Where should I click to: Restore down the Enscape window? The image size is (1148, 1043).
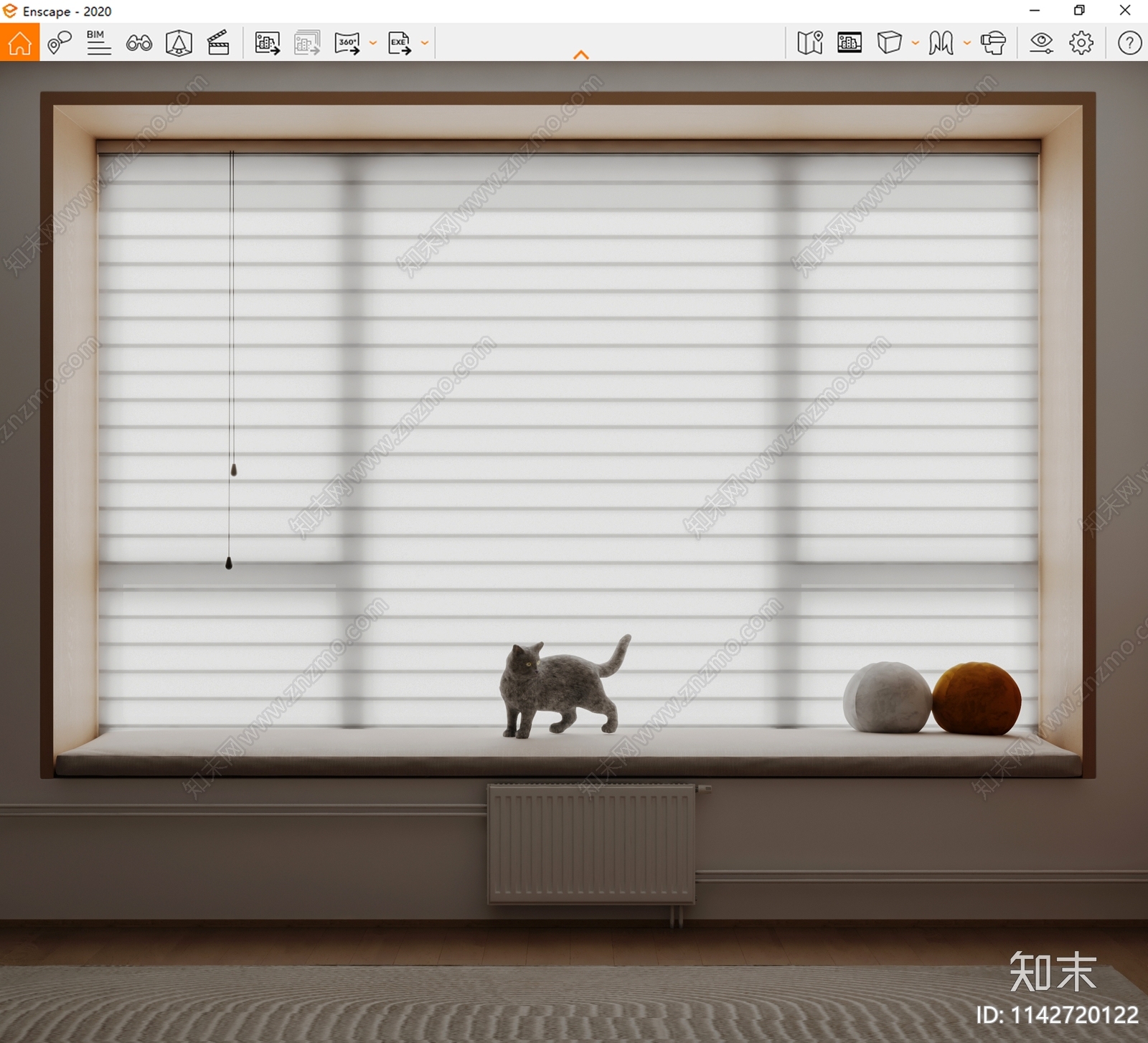(1079, 11)
